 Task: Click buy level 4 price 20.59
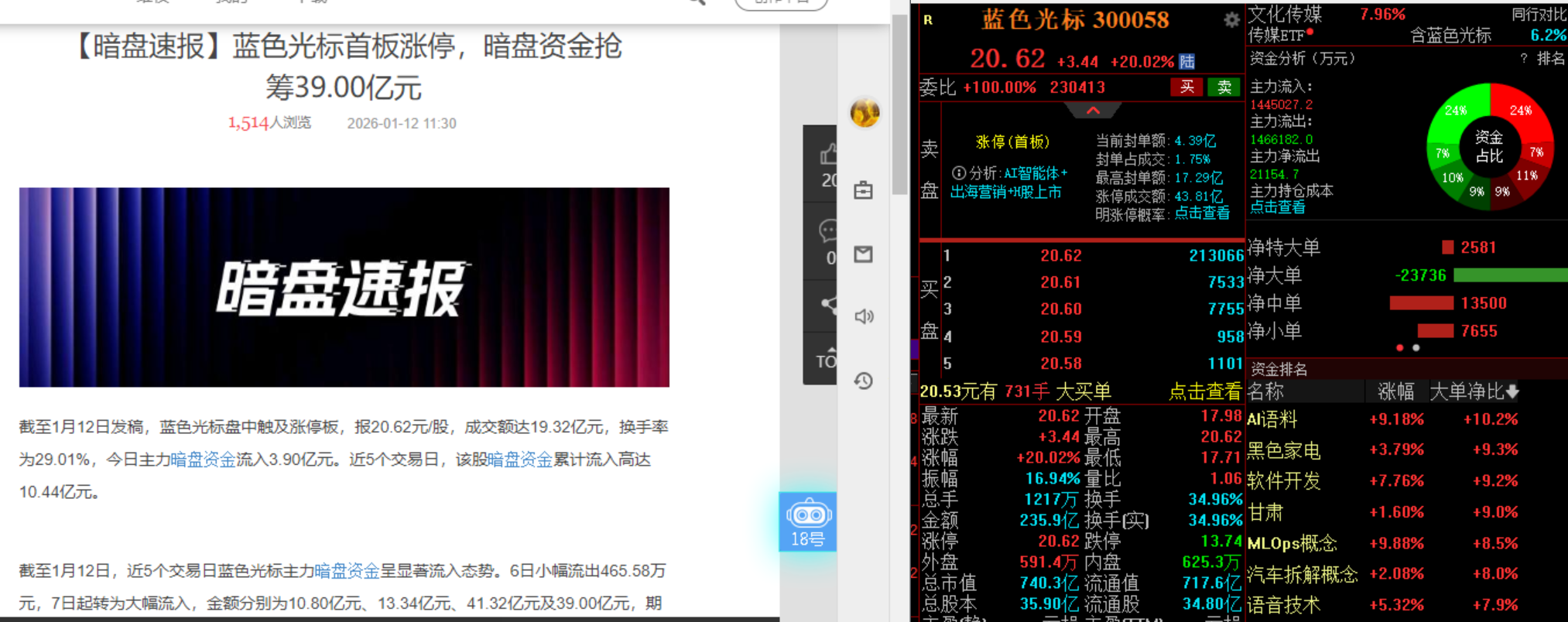click(x=1060, y=337)
